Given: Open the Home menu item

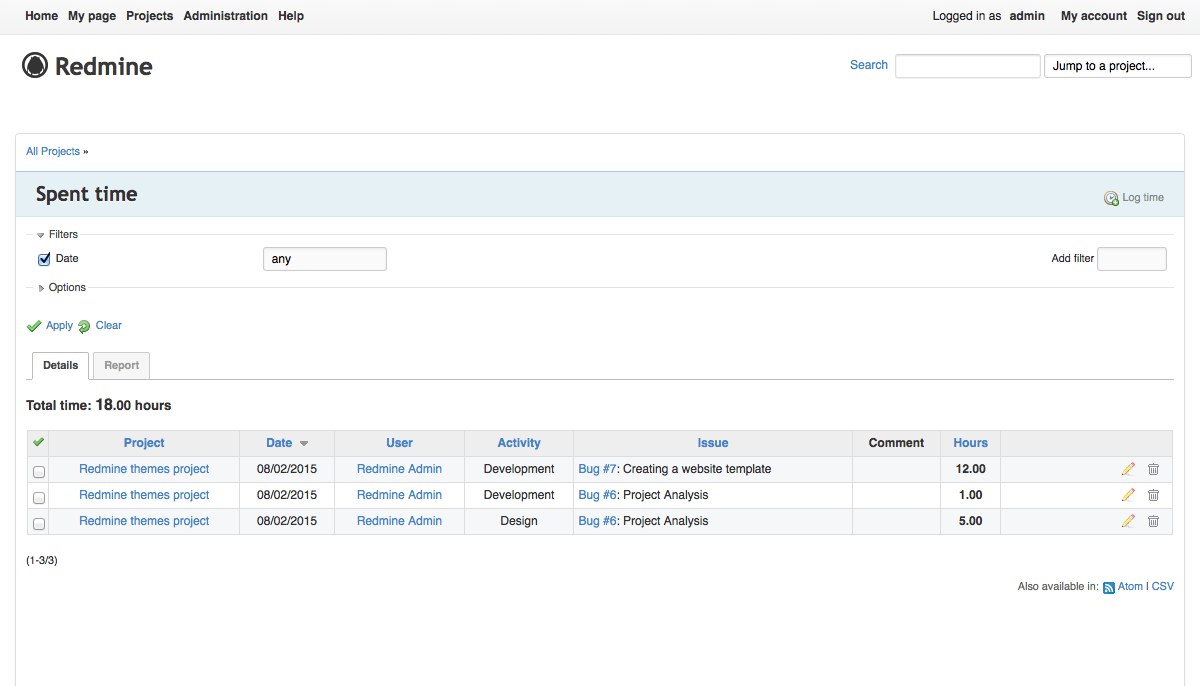Looking at the screenshot, I should [41, 16].
